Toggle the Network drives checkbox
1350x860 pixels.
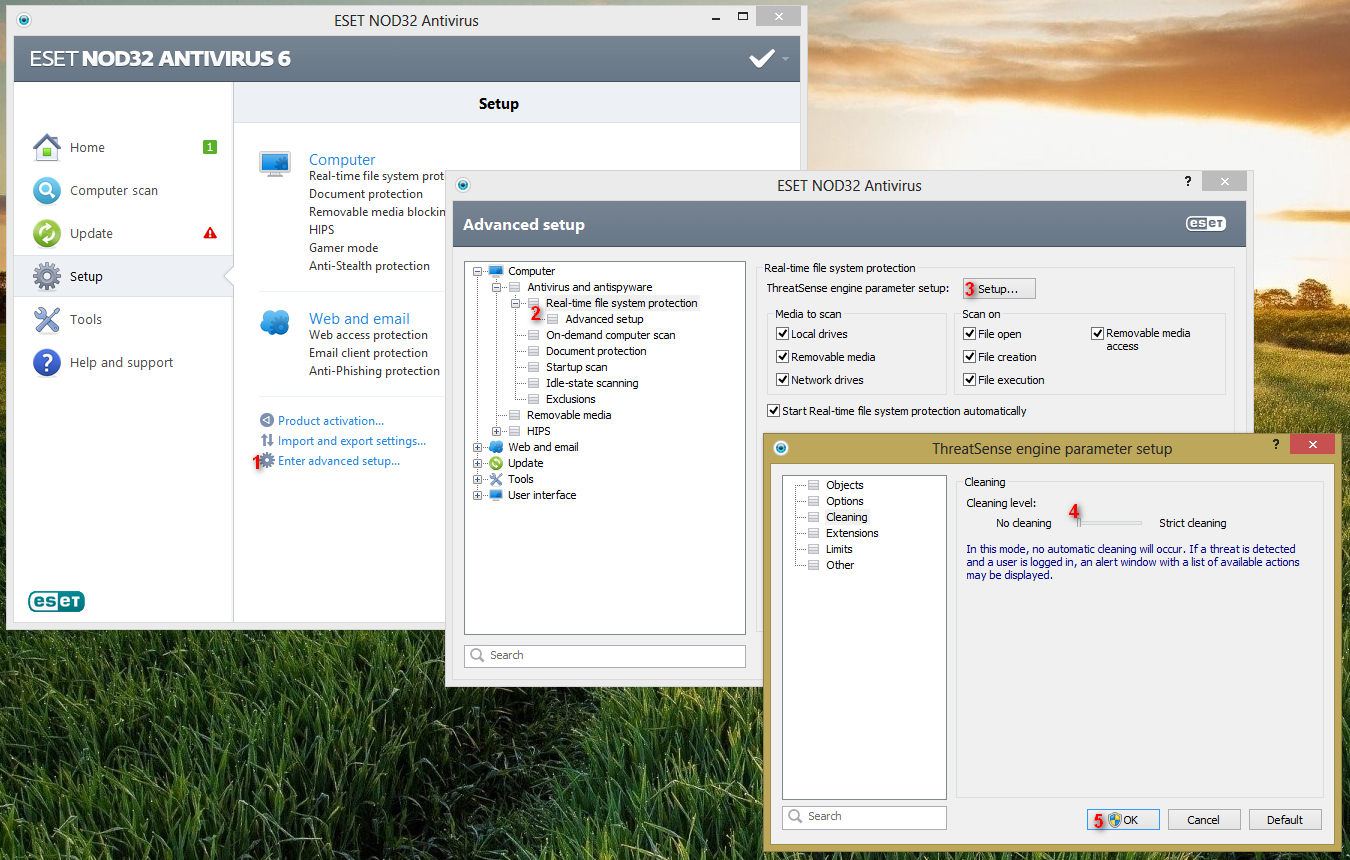[x=783, y=380]
